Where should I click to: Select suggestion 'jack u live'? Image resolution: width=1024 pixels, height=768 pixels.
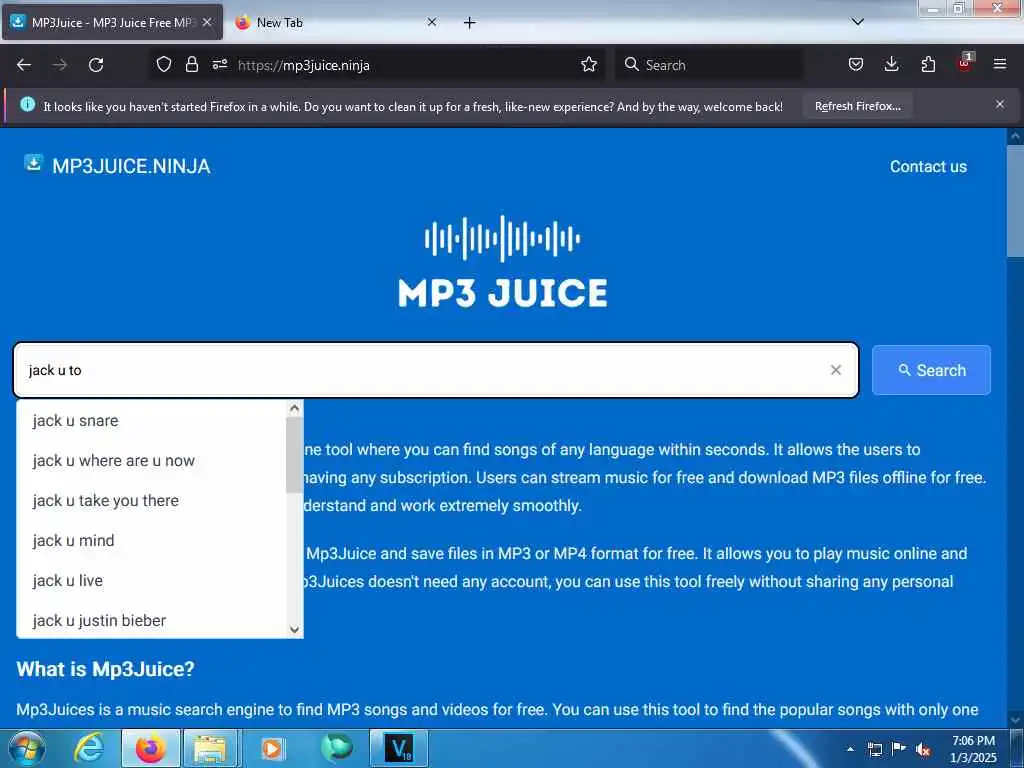tap(152, 581)
